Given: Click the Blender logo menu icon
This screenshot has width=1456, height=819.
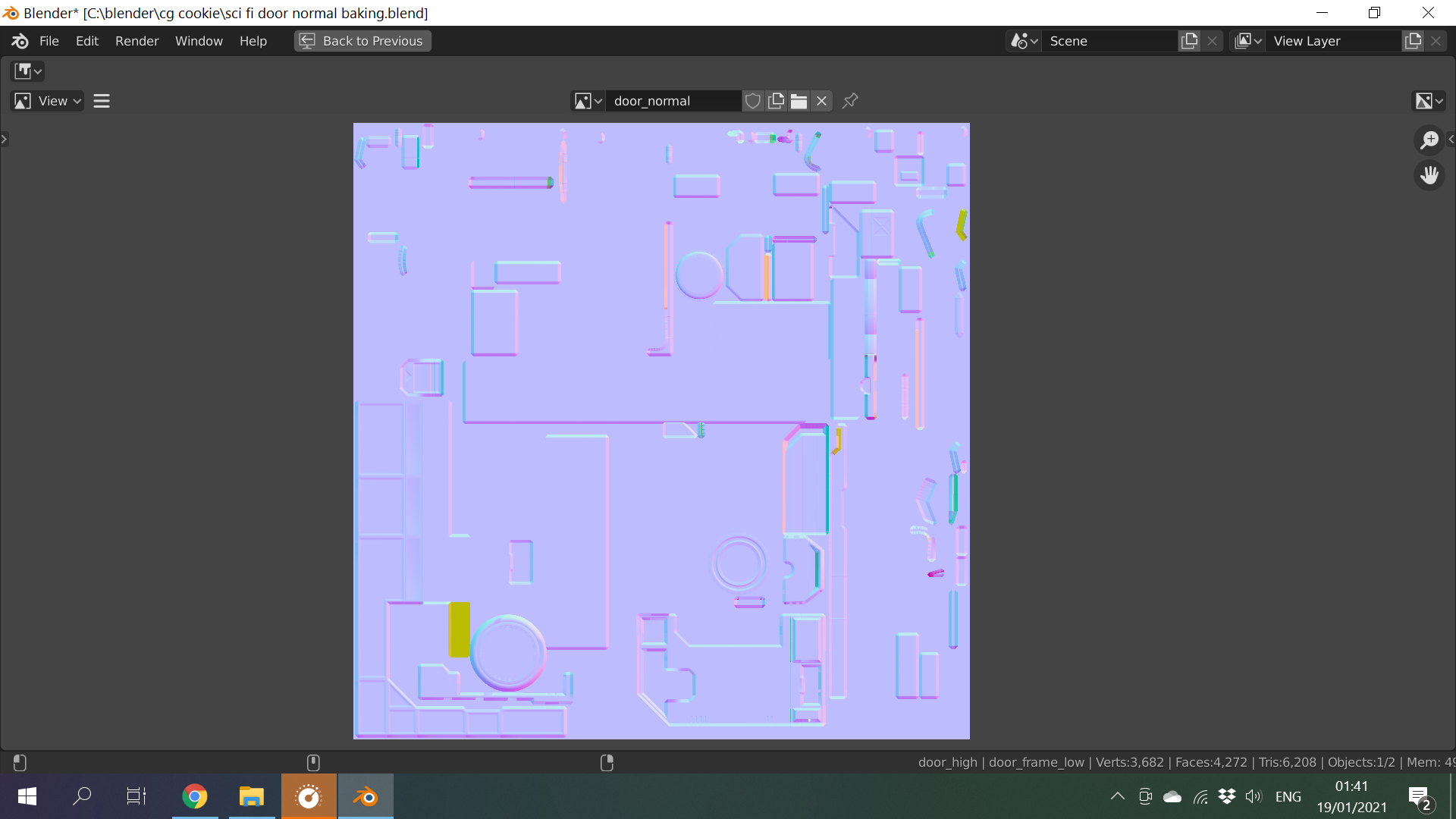Looking at the screenshot, I should coord(20,41).
